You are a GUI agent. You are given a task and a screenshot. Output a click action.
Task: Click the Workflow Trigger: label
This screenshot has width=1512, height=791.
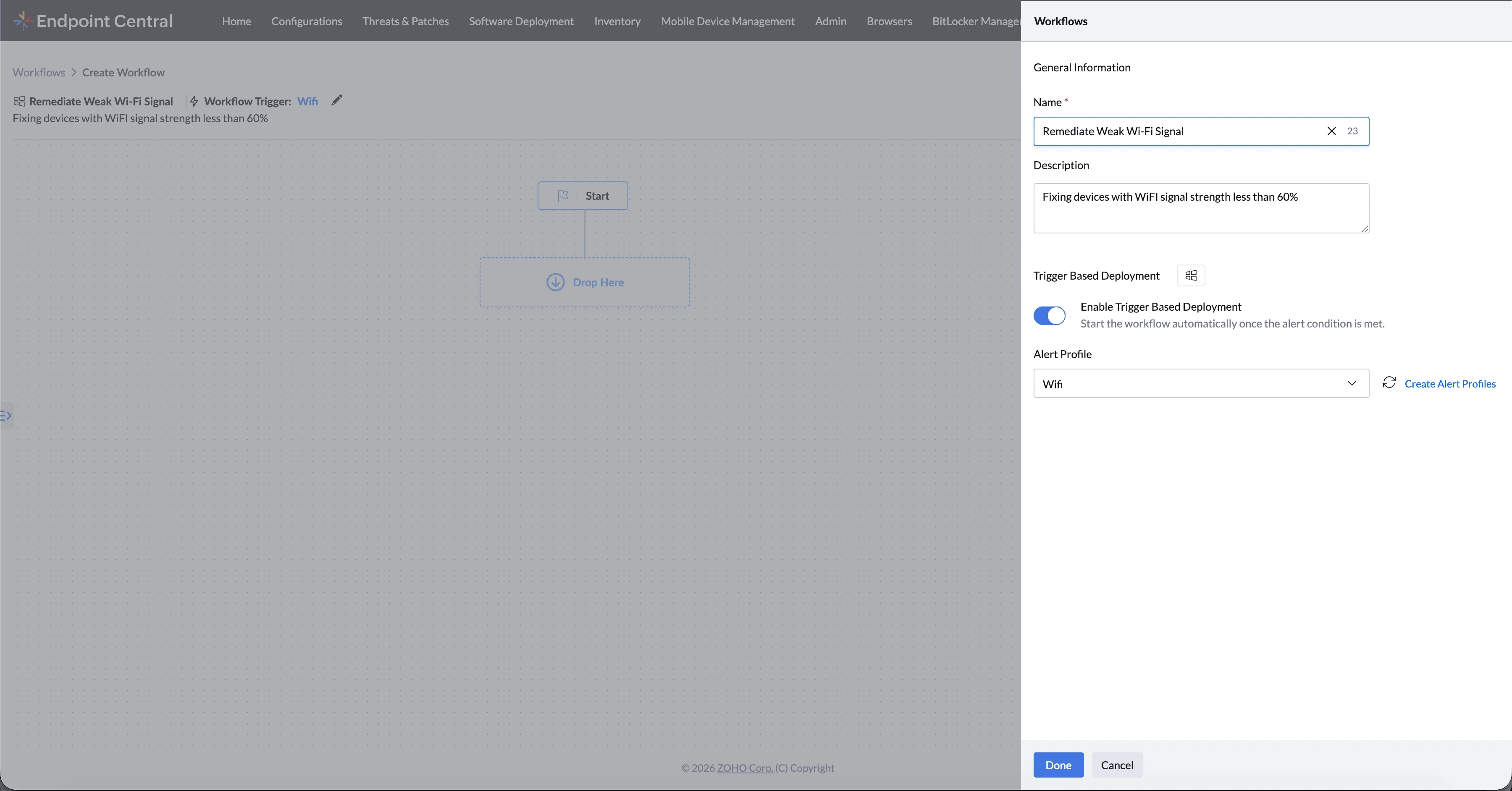[247, 101]
